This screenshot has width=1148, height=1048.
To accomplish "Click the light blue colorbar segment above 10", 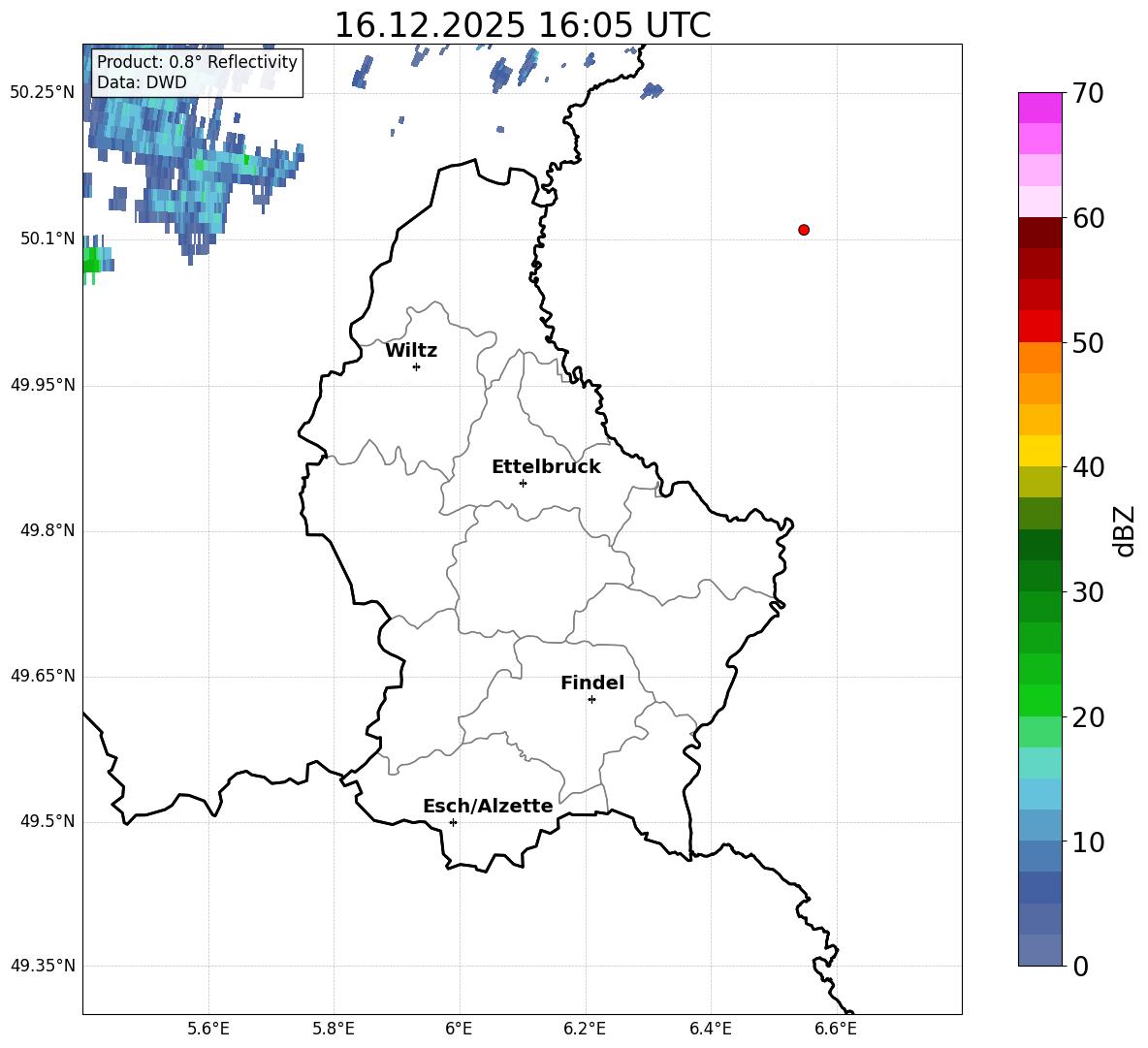I will pyautogui.click(x=1039, y=794).
